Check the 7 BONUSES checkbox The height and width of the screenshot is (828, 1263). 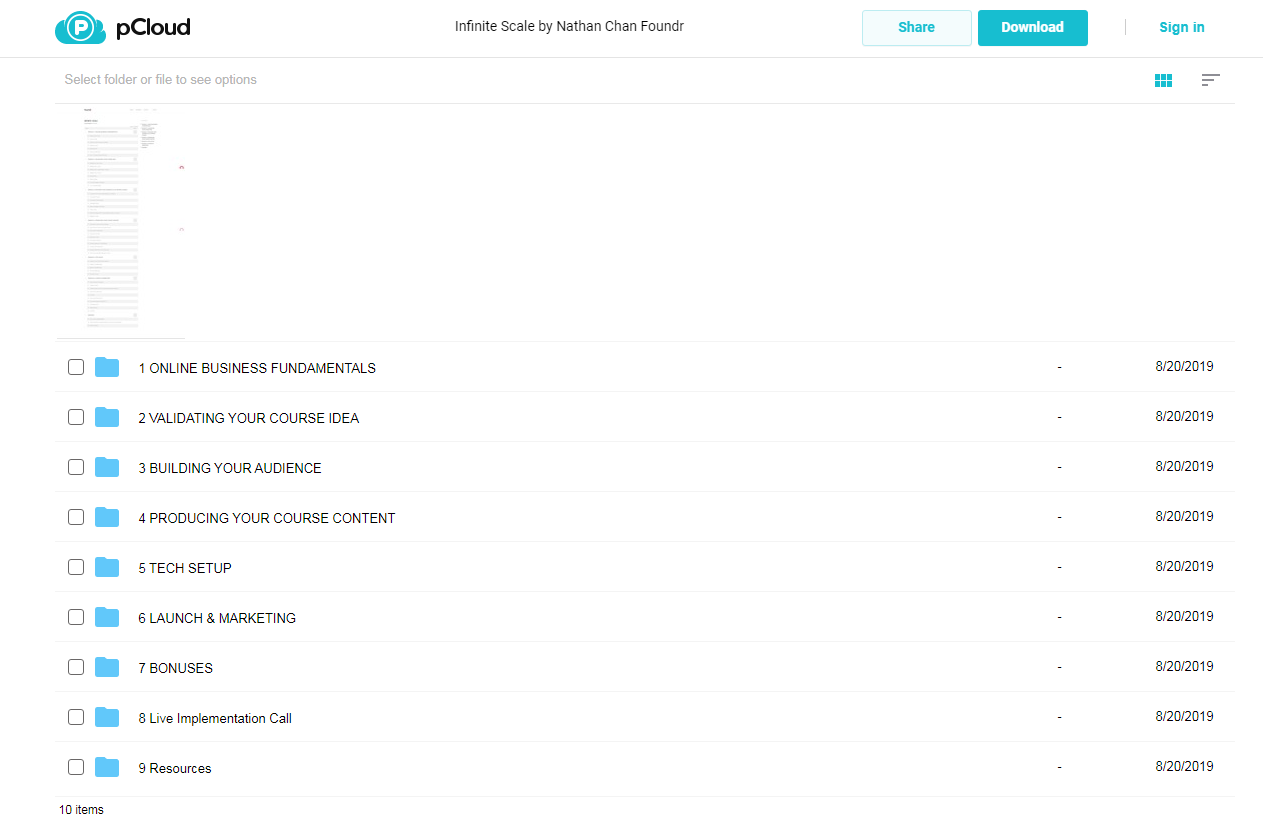coord(76,667)
